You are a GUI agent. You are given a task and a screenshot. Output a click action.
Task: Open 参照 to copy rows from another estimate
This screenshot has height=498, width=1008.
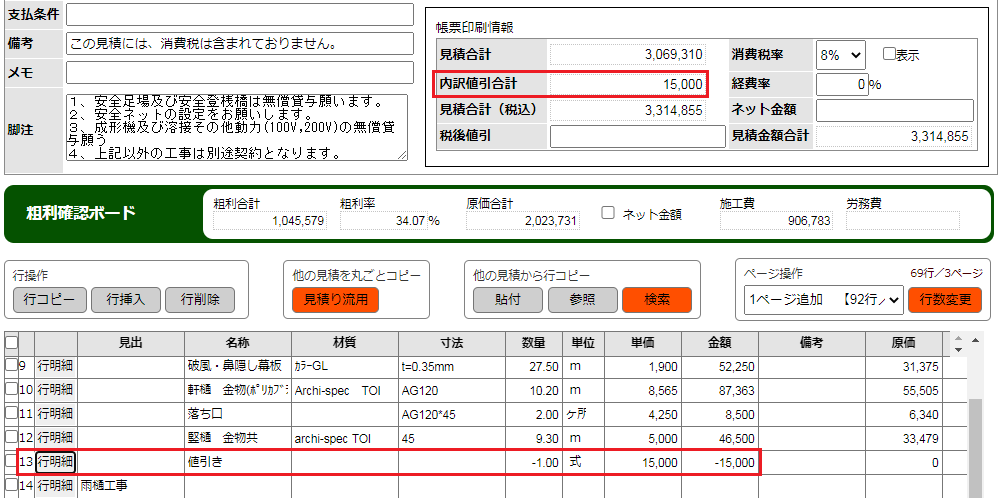(x=582, y=299)
